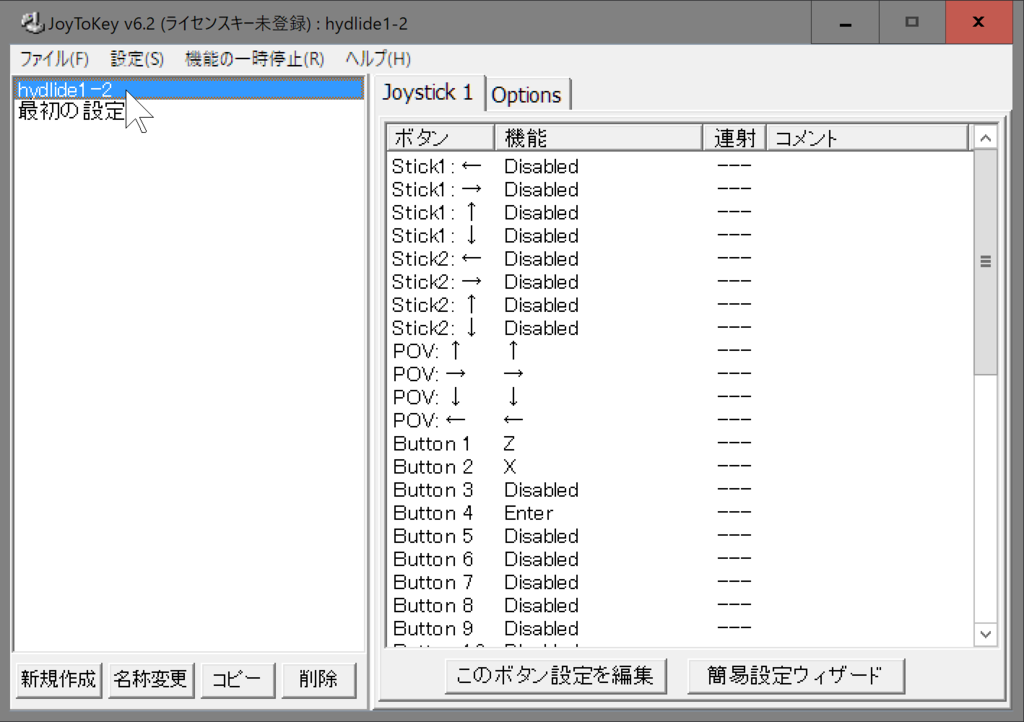Click the ボタン column header

click(x=441, y=138)
